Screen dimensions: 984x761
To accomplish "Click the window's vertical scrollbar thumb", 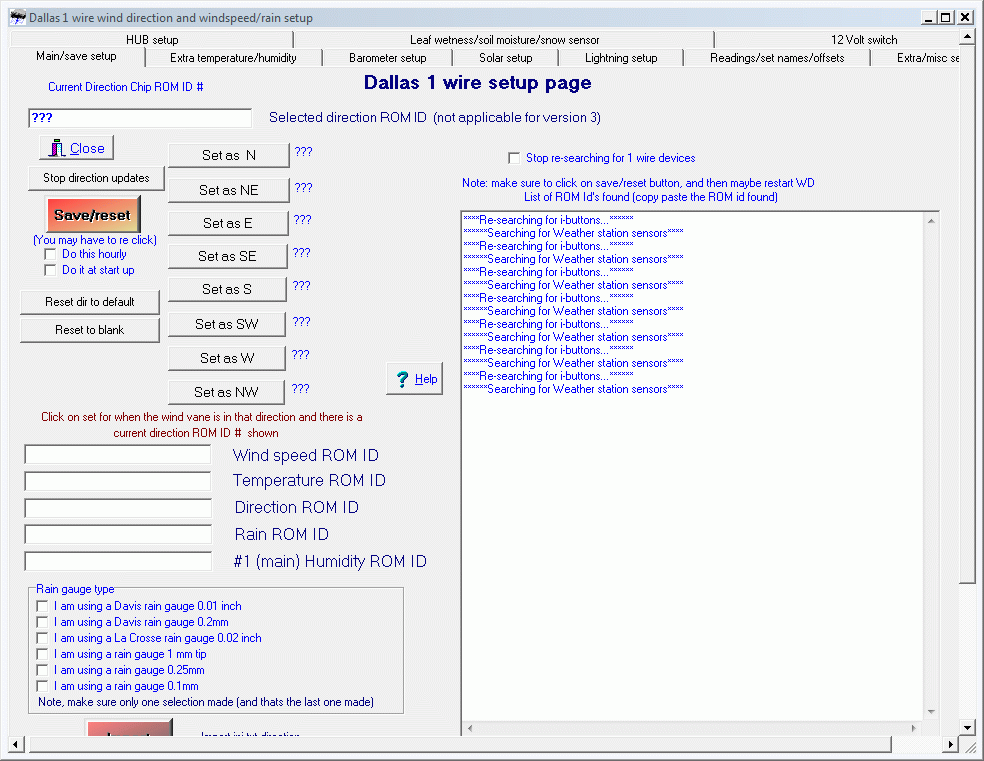I will pyautogui.click(x=967, y=314).
